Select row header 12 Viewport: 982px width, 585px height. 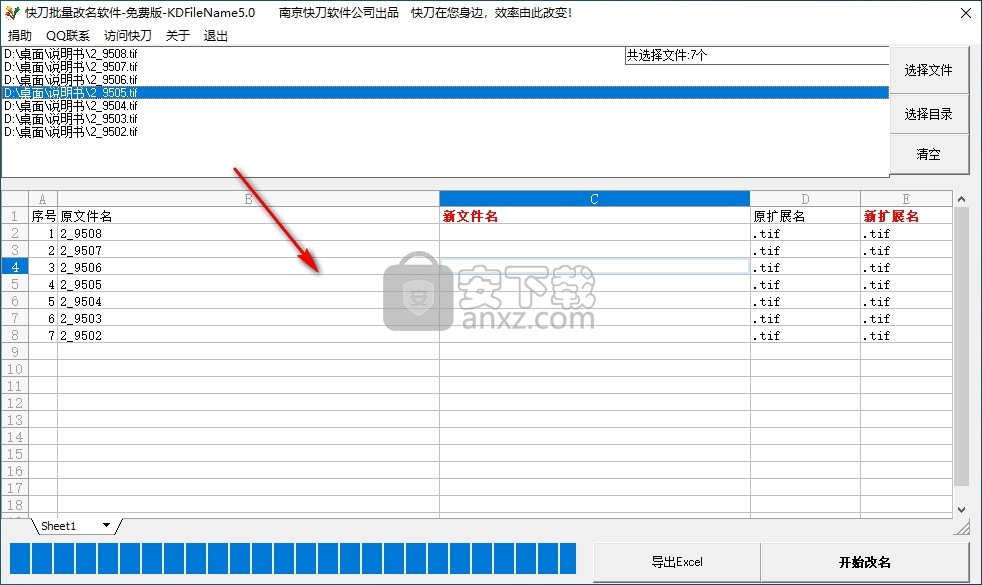coord(14,403)
